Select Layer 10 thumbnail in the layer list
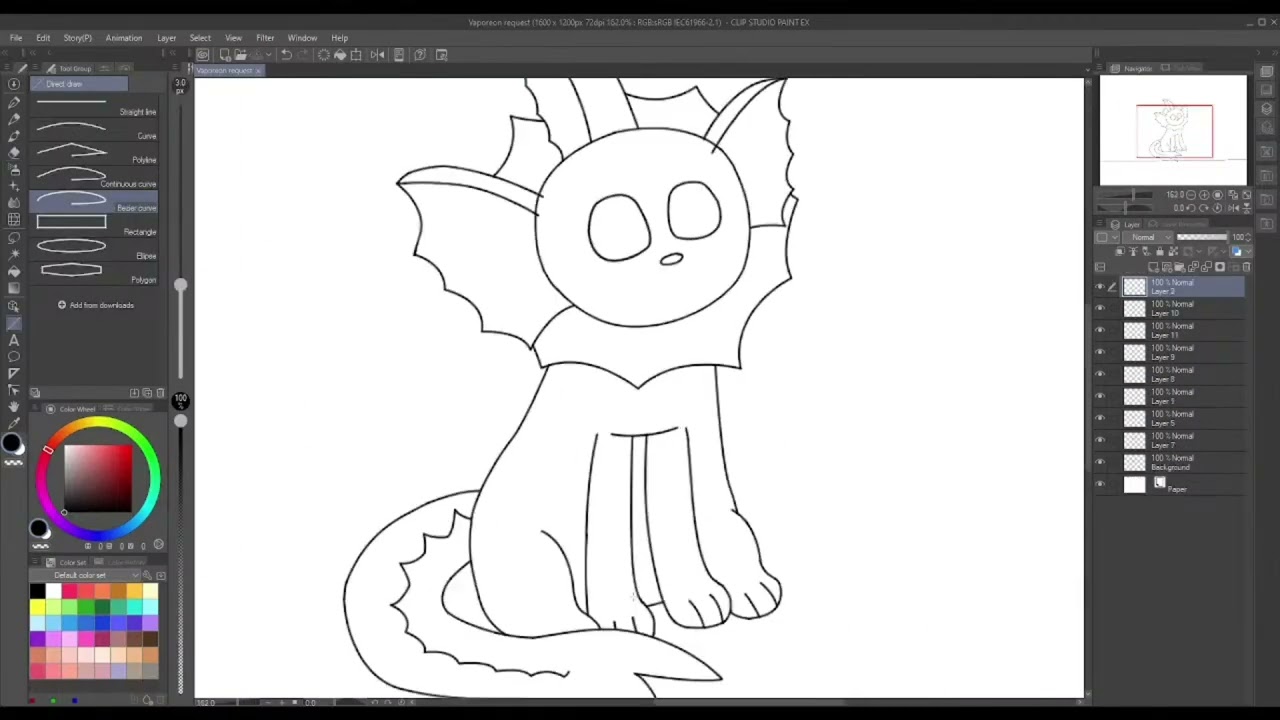1280x720 pixels. tap(1134, 309)
